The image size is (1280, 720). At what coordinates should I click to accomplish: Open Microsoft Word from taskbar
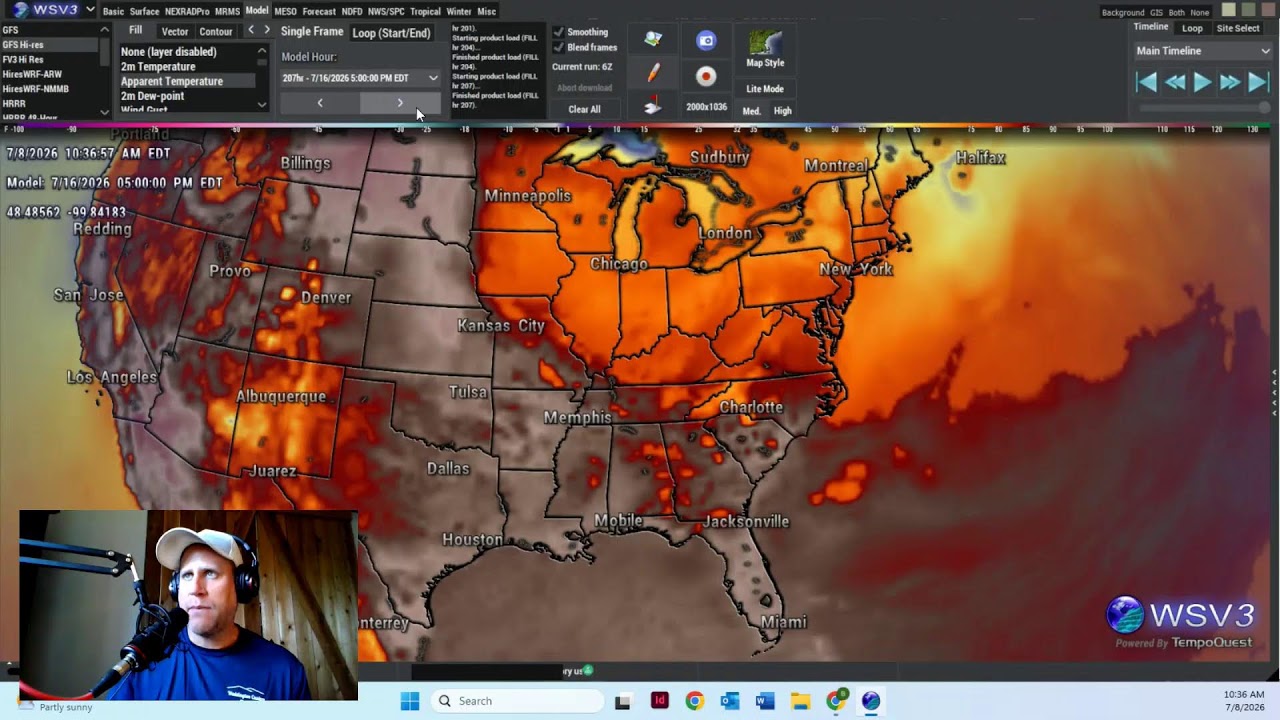point(765,701)
